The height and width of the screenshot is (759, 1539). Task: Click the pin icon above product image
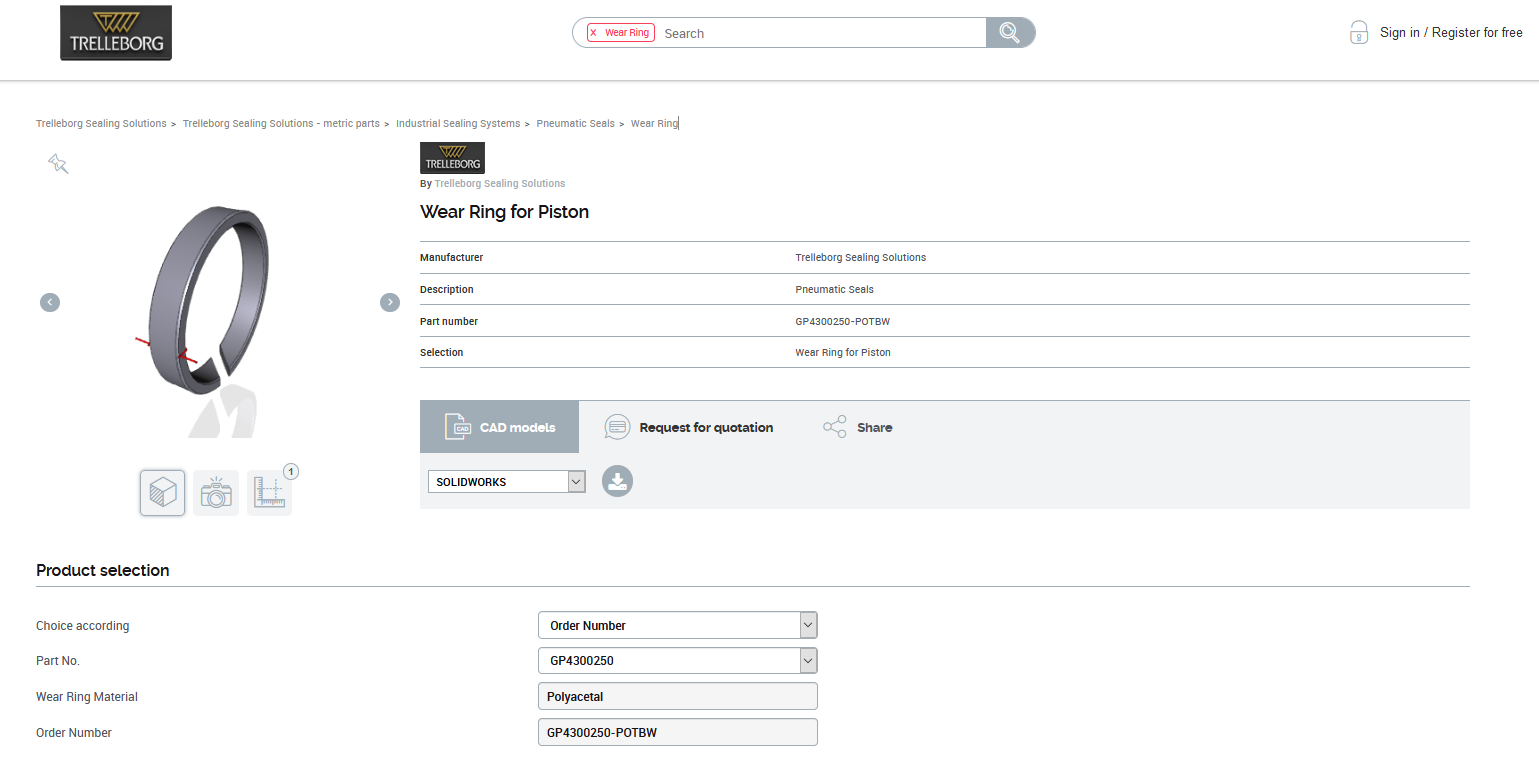58,164
